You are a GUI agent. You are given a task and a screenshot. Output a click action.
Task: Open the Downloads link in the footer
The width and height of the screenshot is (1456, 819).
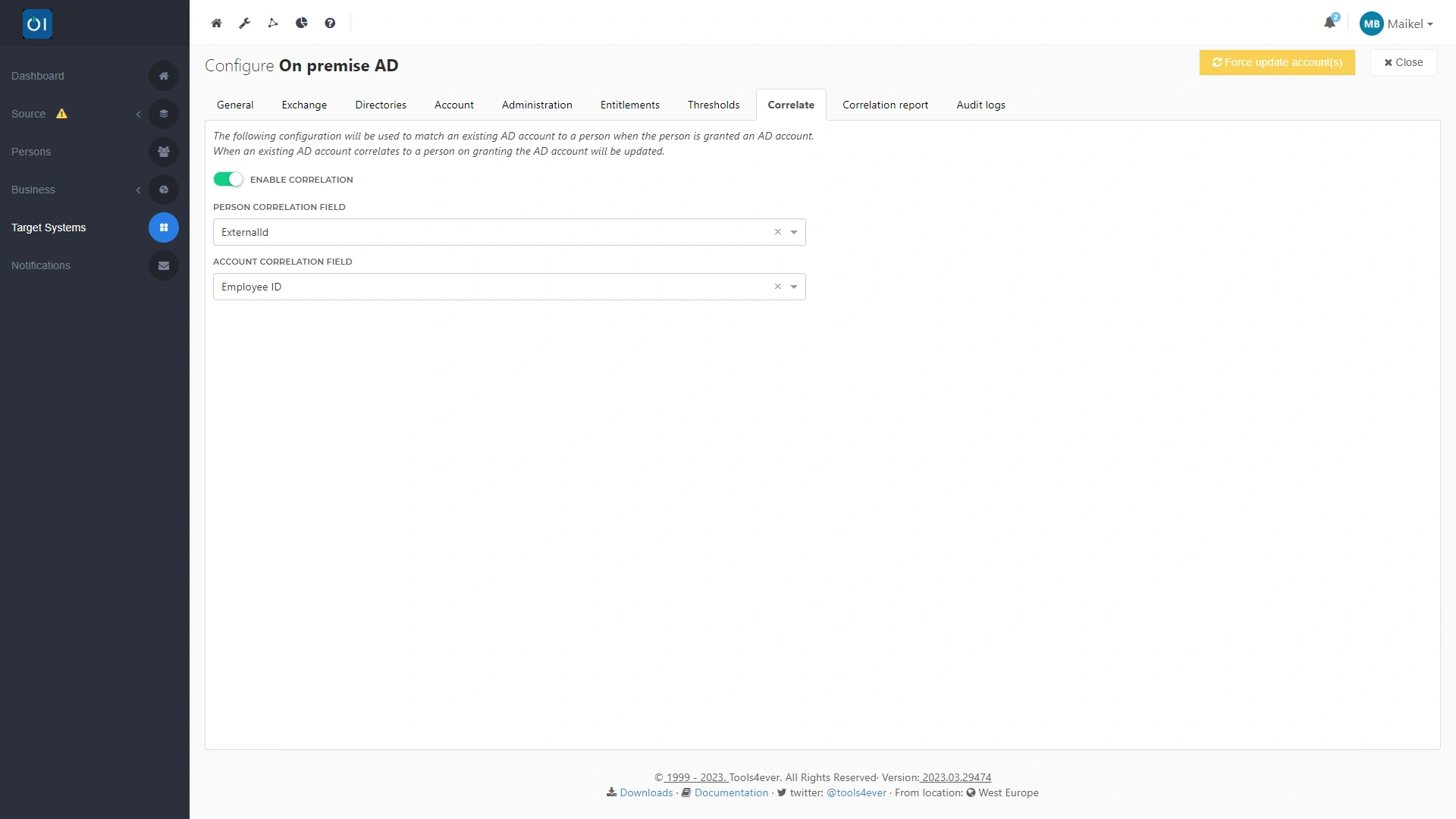point(646,792)
